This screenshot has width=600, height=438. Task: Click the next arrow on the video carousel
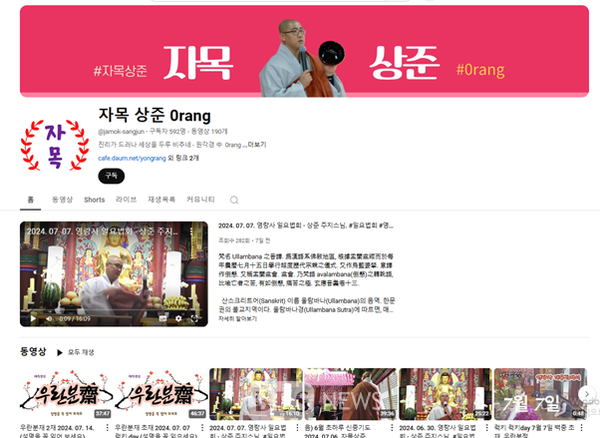pyautogui.click(x=587, y=394)
